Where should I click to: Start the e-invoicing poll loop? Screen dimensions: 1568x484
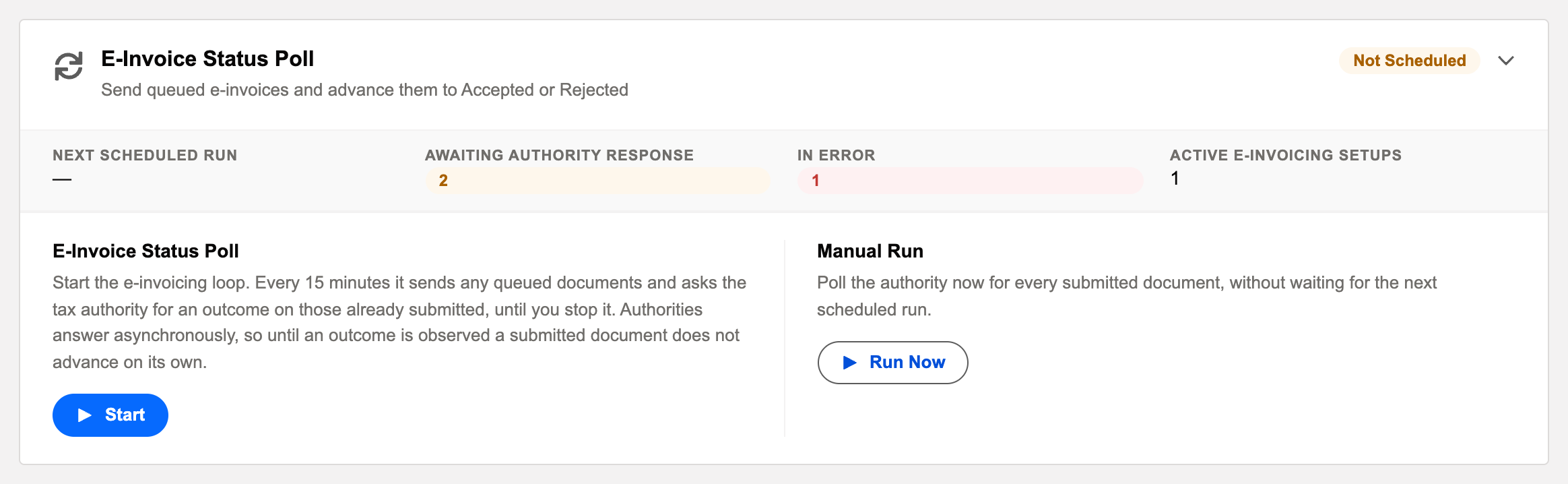(110, 415)
